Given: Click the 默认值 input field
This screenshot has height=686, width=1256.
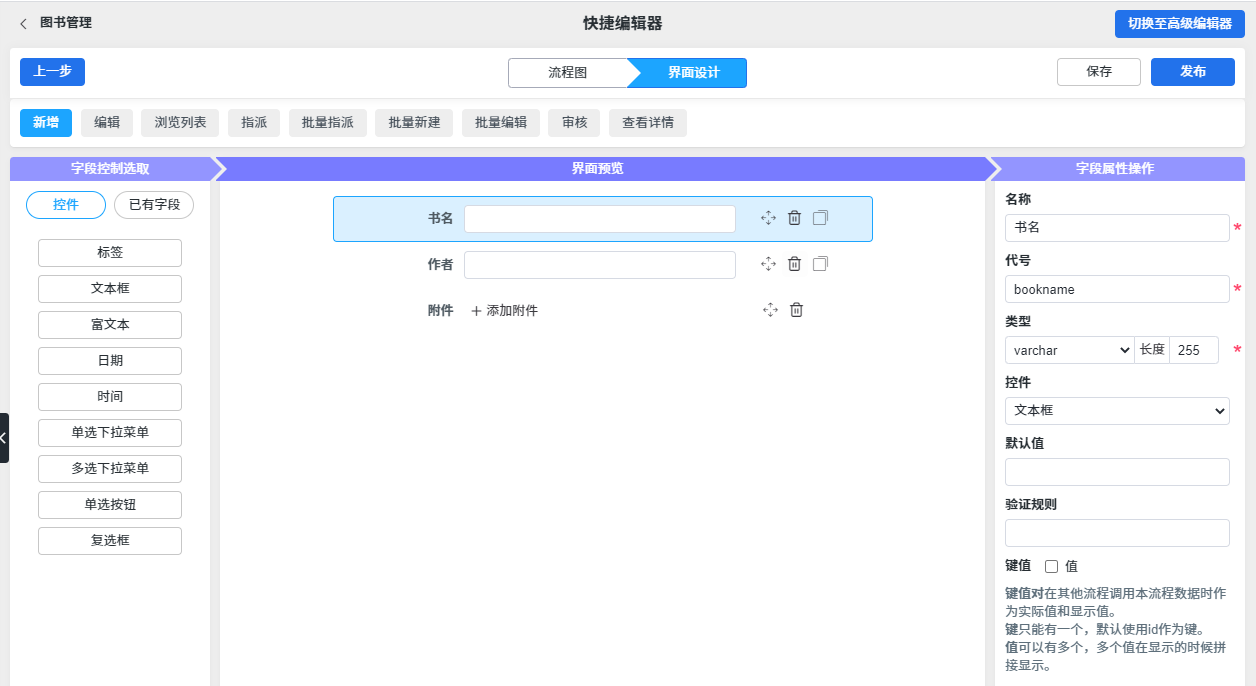Looking at the screenshot, I should [x=1116, y=472].
